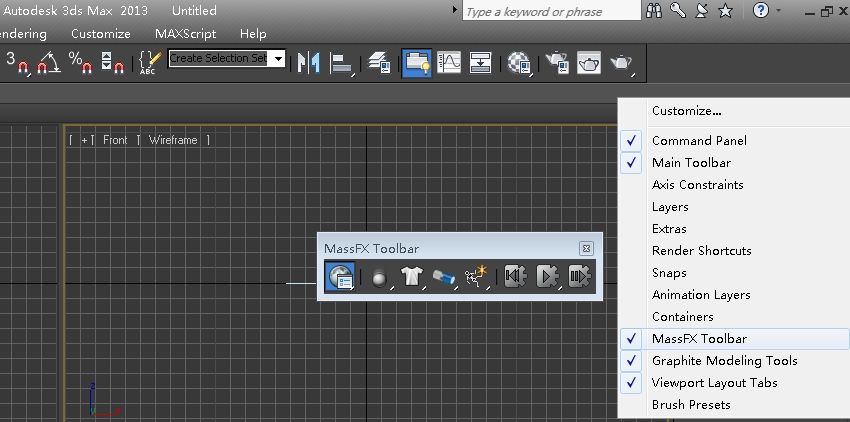Screen dimensions: 850x422
Task: Click the binoculars search icon
Action: (654, 10)
